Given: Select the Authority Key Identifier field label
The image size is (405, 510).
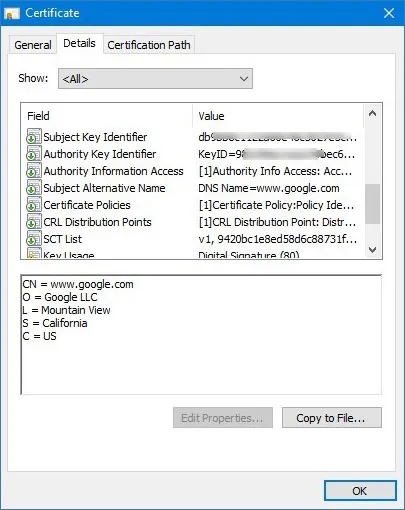Looking at the screenshot, I should (x=100, y=154).
